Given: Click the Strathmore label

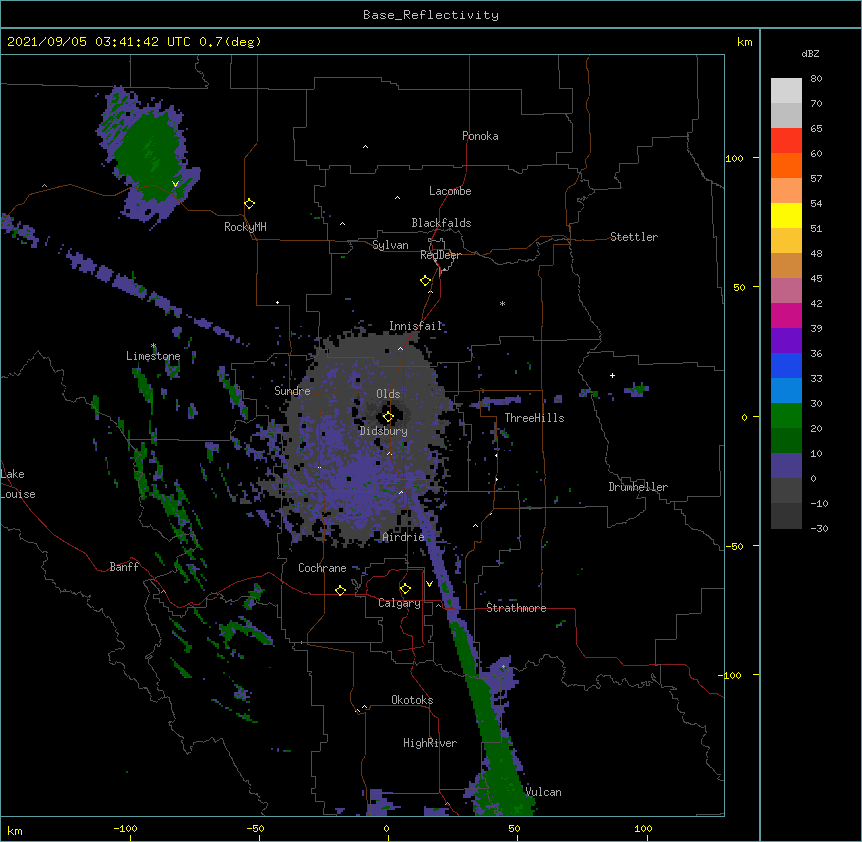Looking at the screenshot, I should pos(516,608).
